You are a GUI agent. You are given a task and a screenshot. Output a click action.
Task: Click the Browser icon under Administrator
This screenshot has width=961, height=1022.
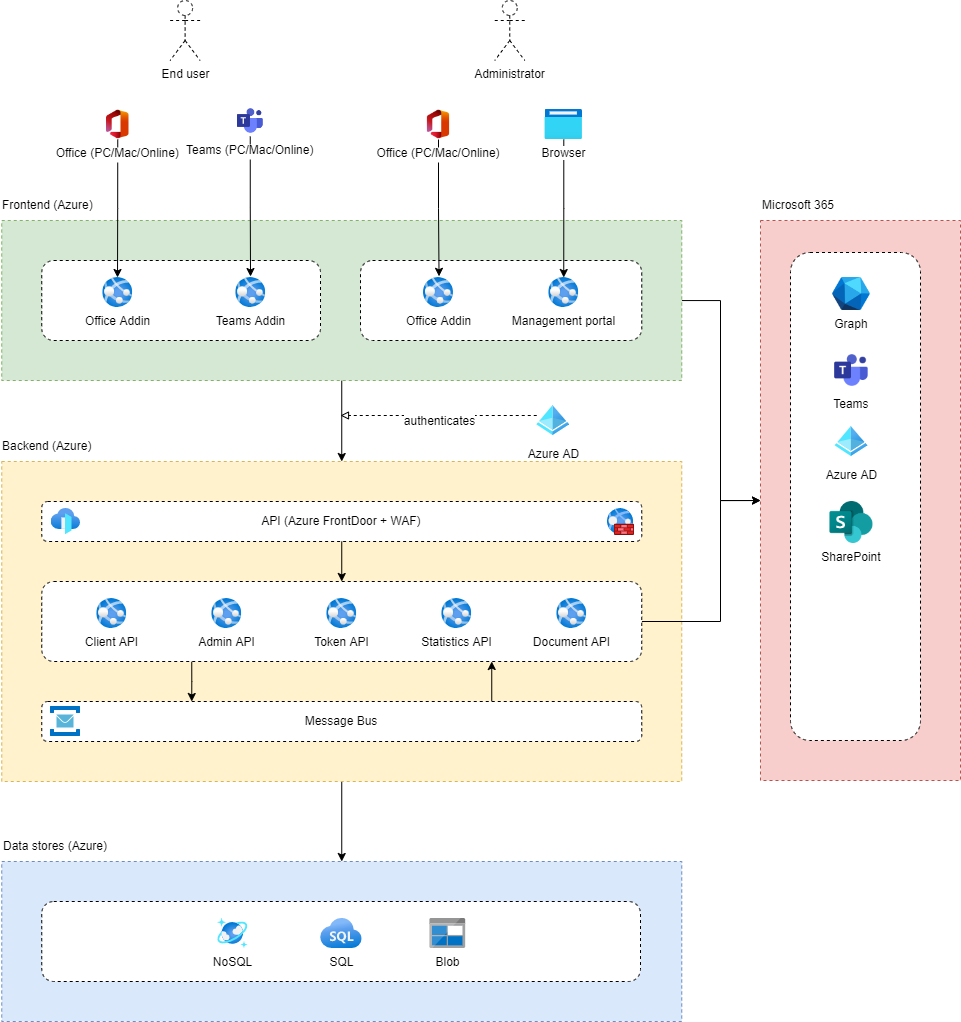[x=563, y=125]
